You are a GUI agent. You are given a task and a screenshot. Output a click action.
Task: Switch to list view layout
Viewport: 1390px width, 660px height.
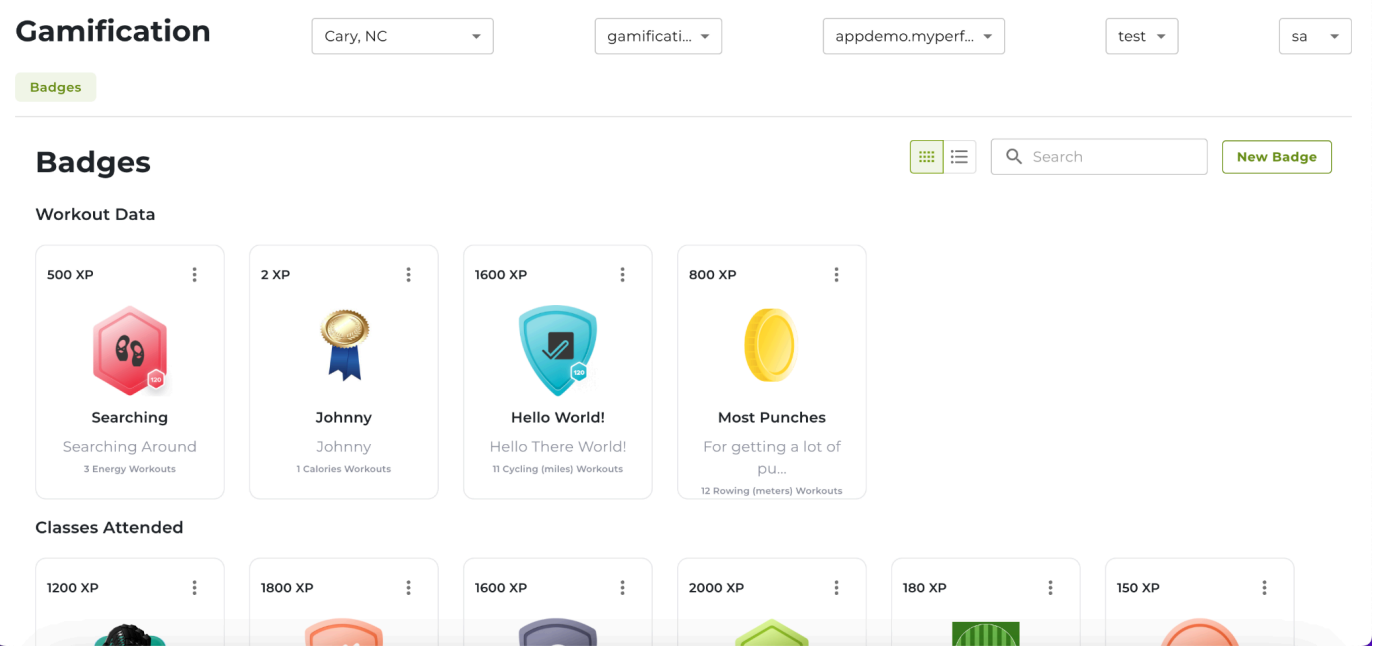(x=960, y=157)
